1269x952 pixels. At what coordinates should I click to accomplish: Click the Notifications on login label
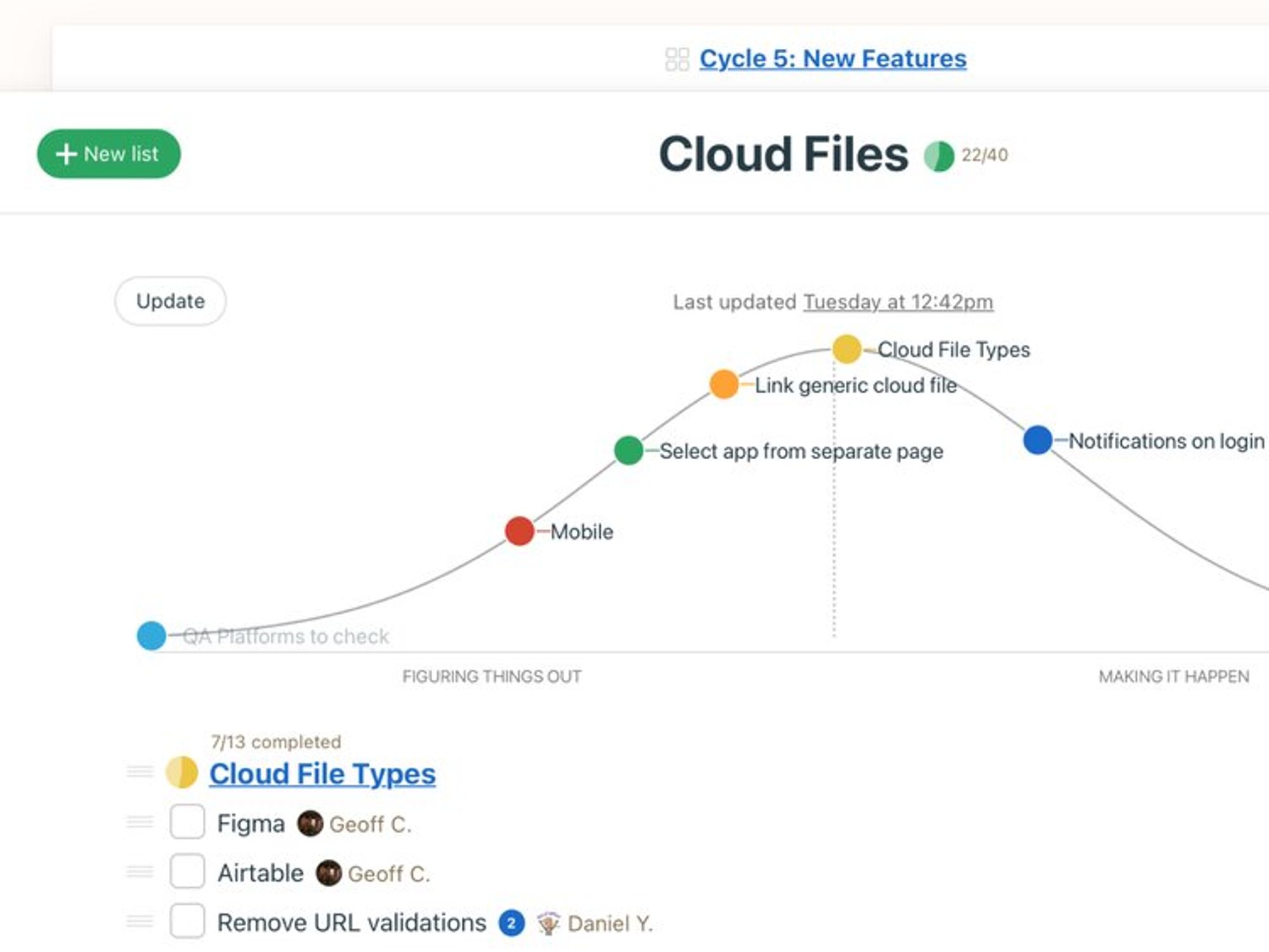(x=1166, y=441)
